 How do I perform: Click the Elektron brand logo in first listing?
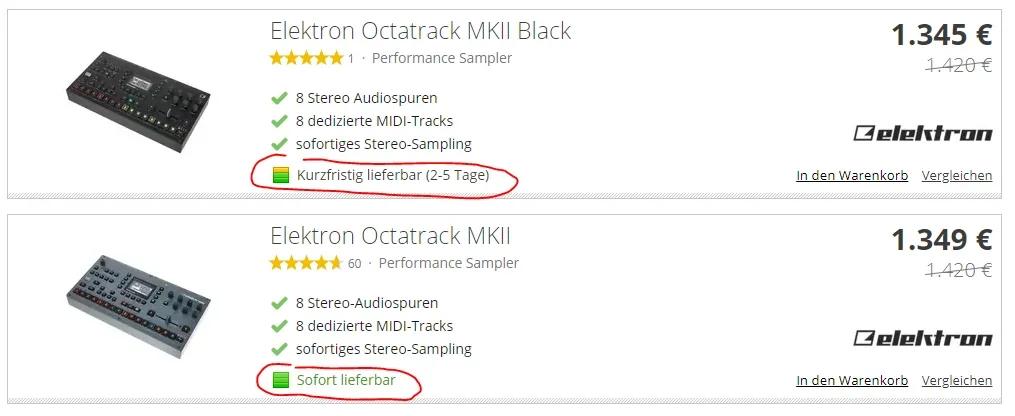tap(922, 134)
